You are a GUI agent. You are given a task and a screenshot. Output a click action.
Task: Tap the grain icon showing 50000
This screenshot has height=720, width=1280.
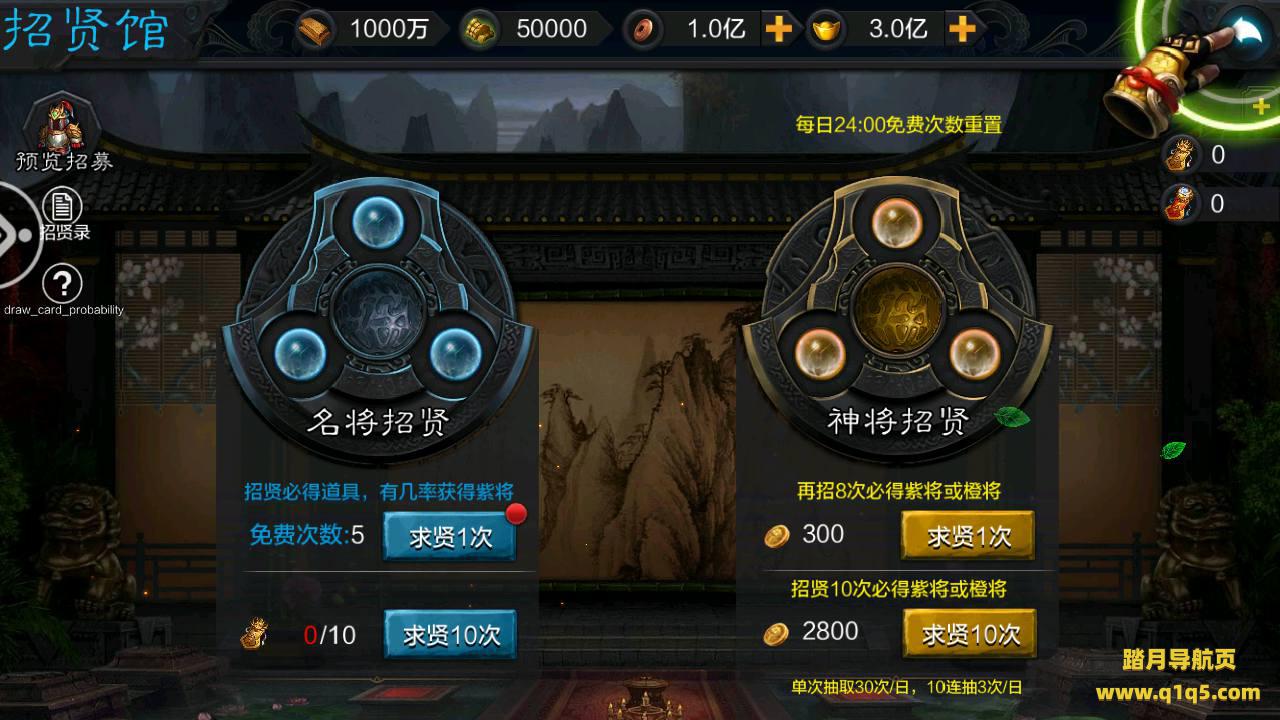pos(478,30)
